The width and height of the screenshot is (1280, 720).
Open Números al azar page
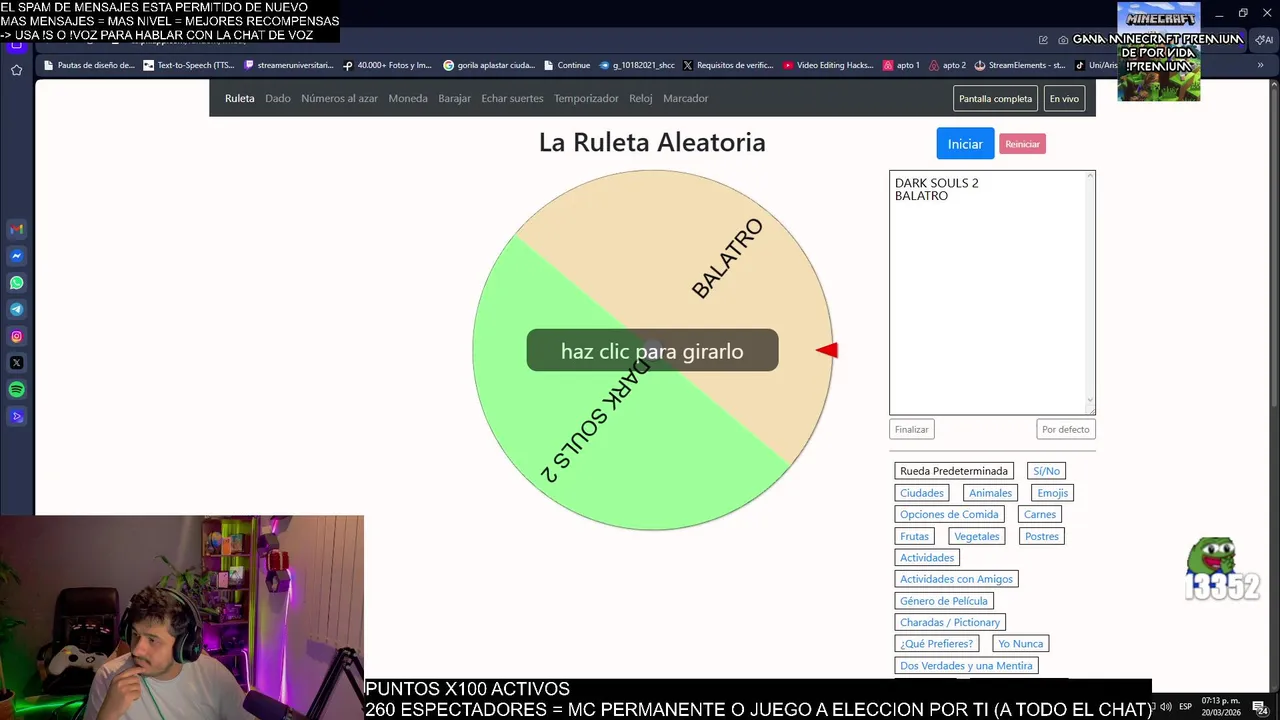pos(339,98)
